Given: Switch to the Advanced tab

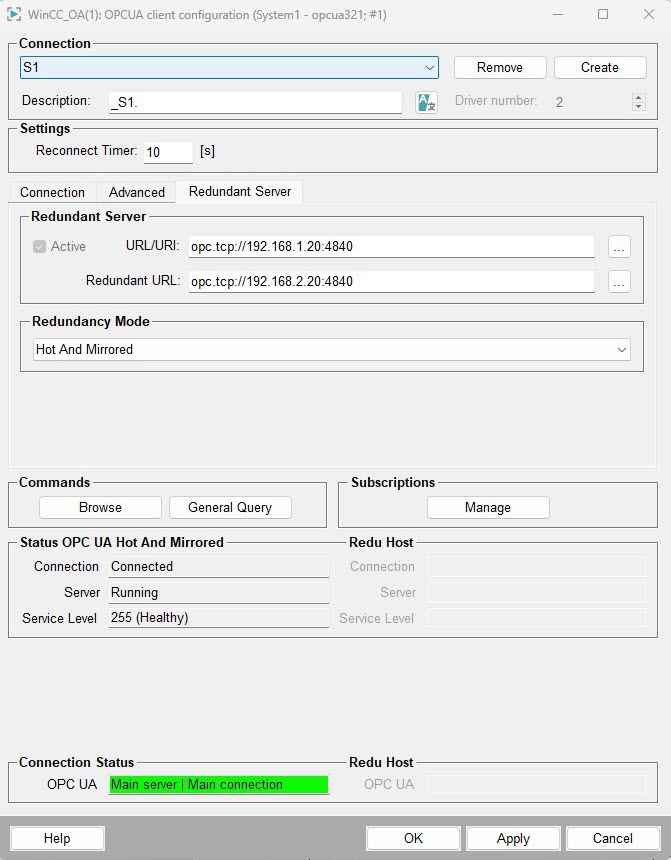Looking at the screenshot, I should pyautogui.click(x=137, y=192).
